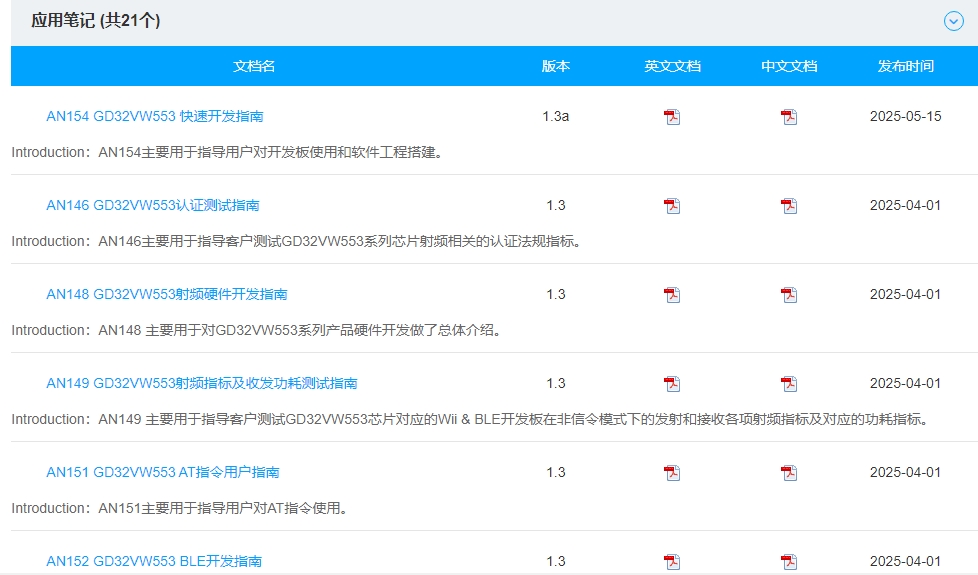This screenshot has height=575, width=978.
Task: Download Chinese PDF of AN151 AT command guide
Action: coord(789,473)
